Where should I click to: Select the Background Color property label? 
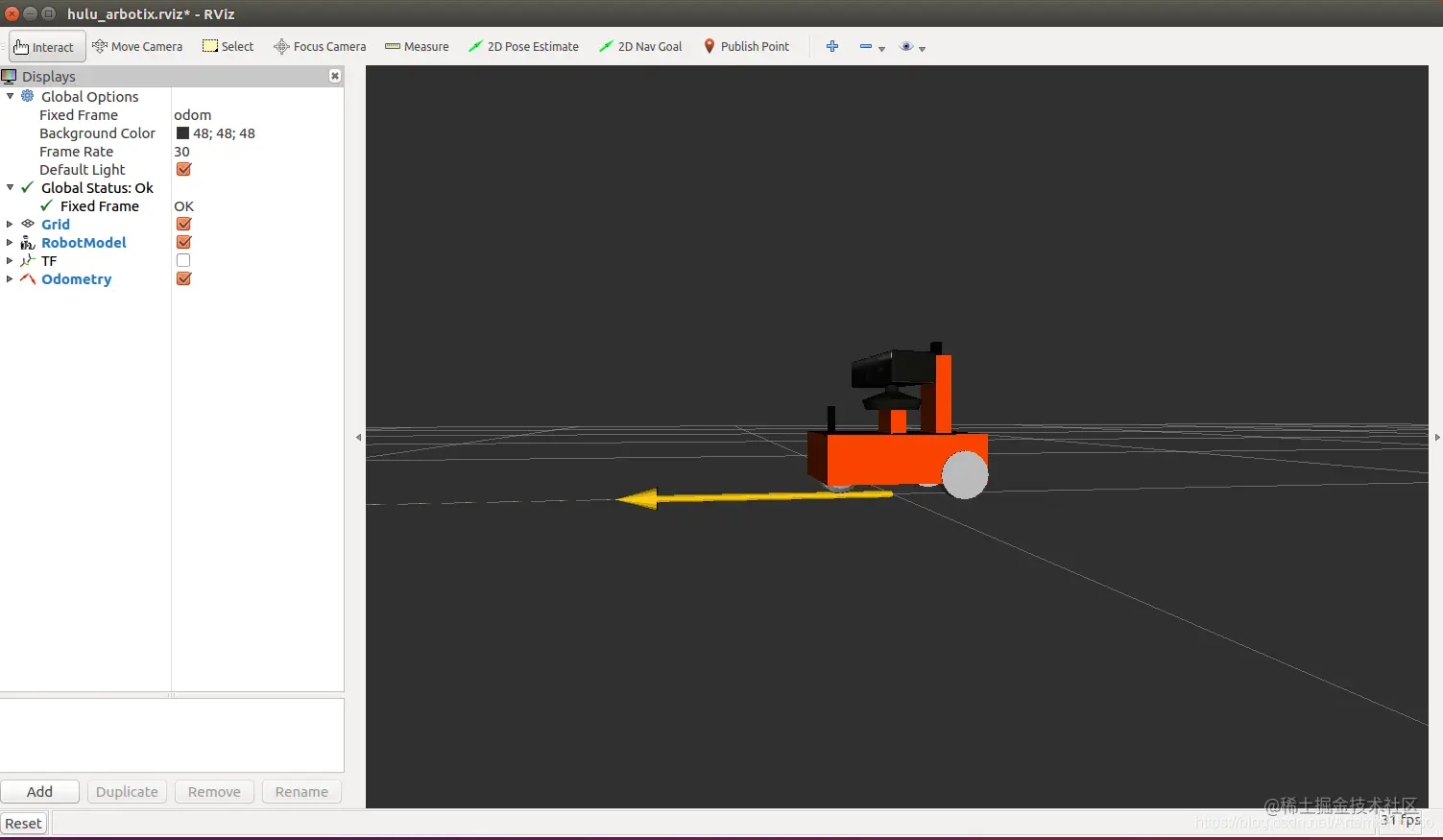pos(97,133)
